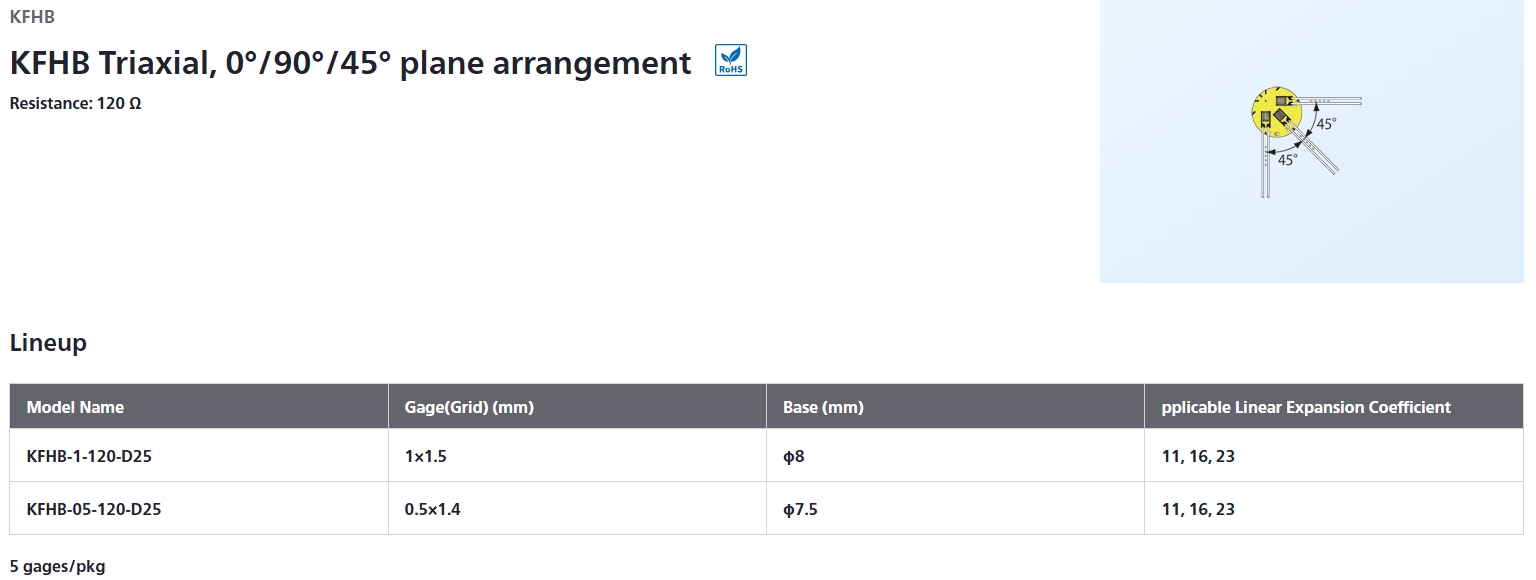The height and width of the screenshot is (580, 1536).
Task: Click the 11, 16, 23 coefficient for KFHB-1
Action: pyautogui.click(x=1198, y=456)
